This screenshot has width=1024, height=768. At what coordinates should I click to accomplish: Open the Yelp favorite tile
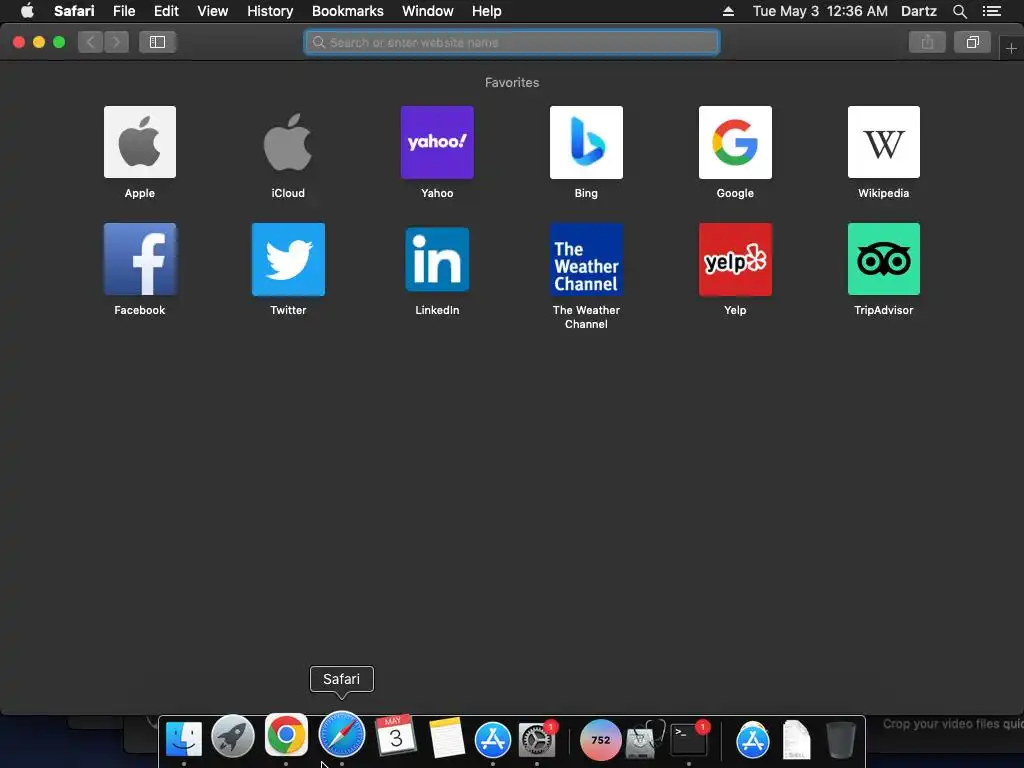(735, 259)
